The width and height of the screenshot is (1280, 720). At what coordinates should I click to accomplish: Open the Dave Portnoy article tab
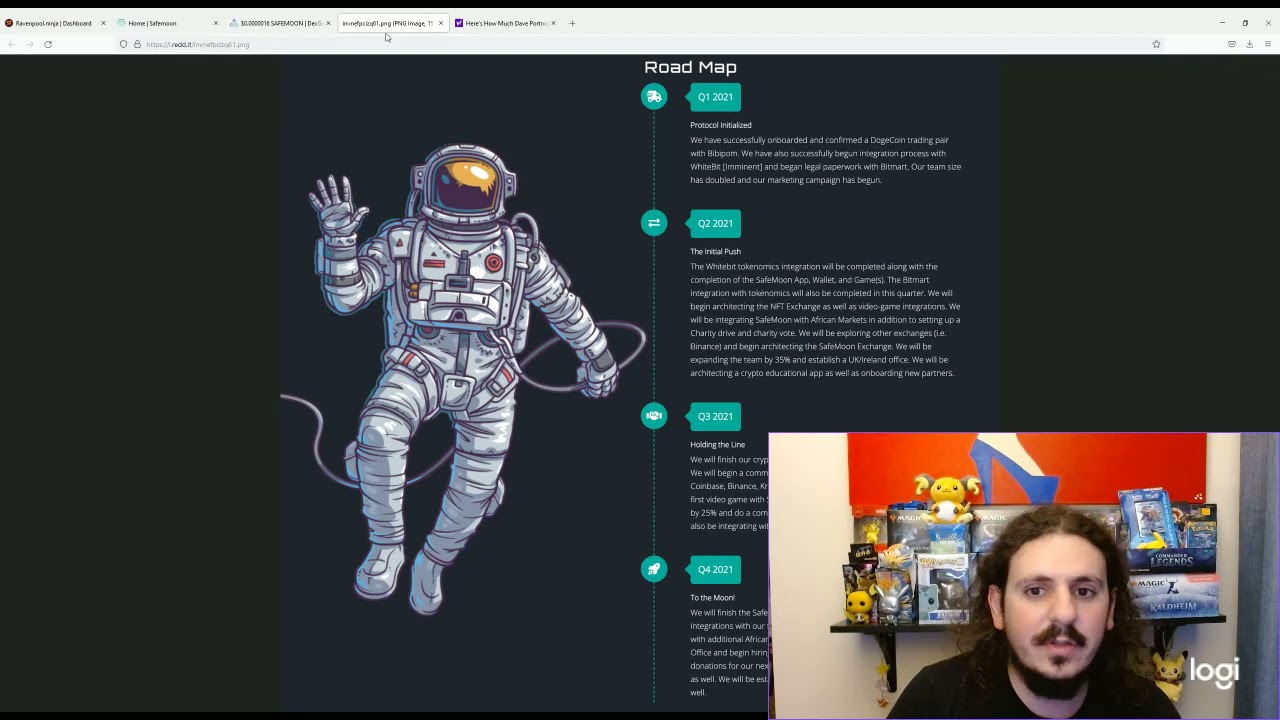(x=505, y=23)
